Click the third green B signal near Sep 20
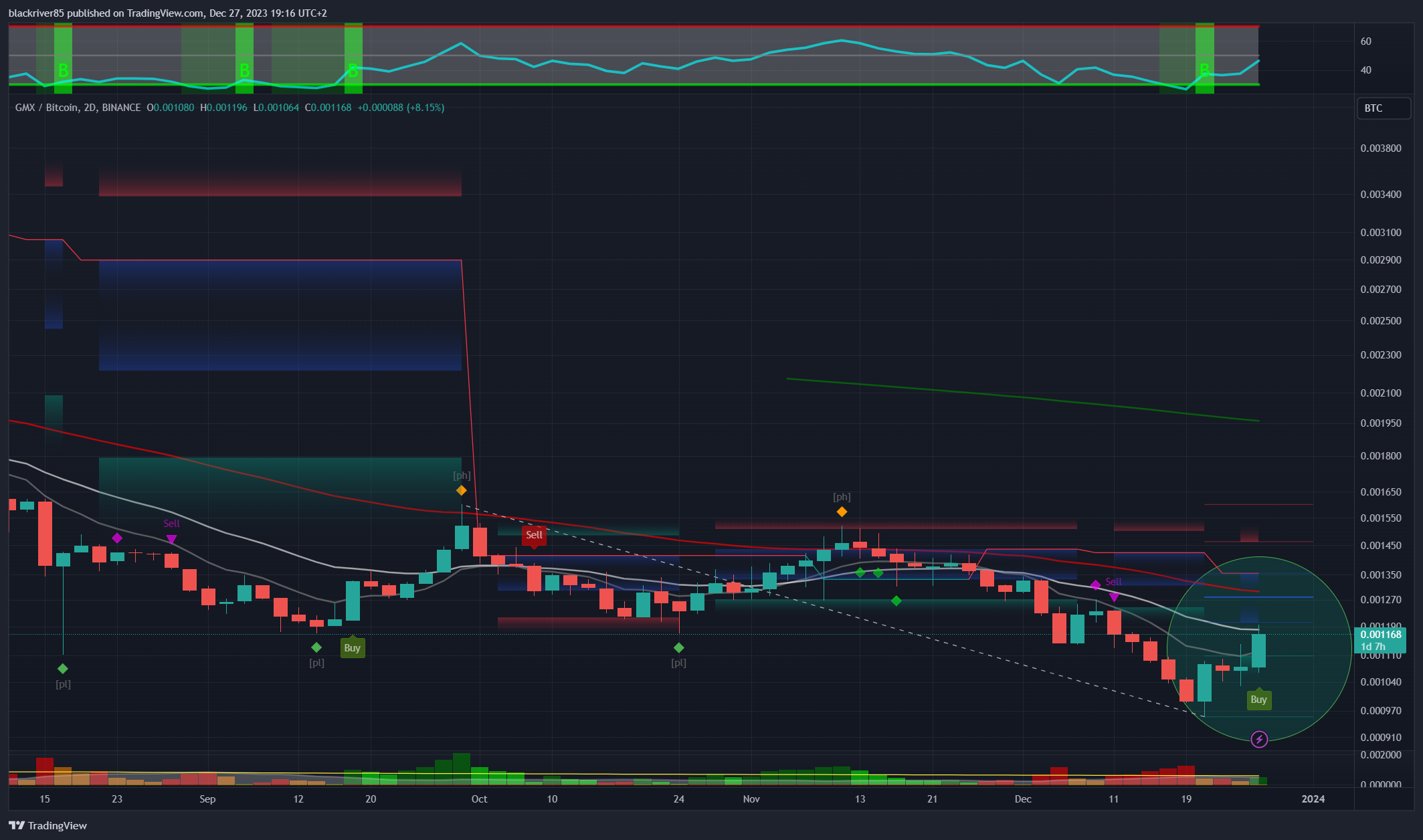The width and height of the screenshot is (1423, 840). pyautogui.click(x=353, y=70)
